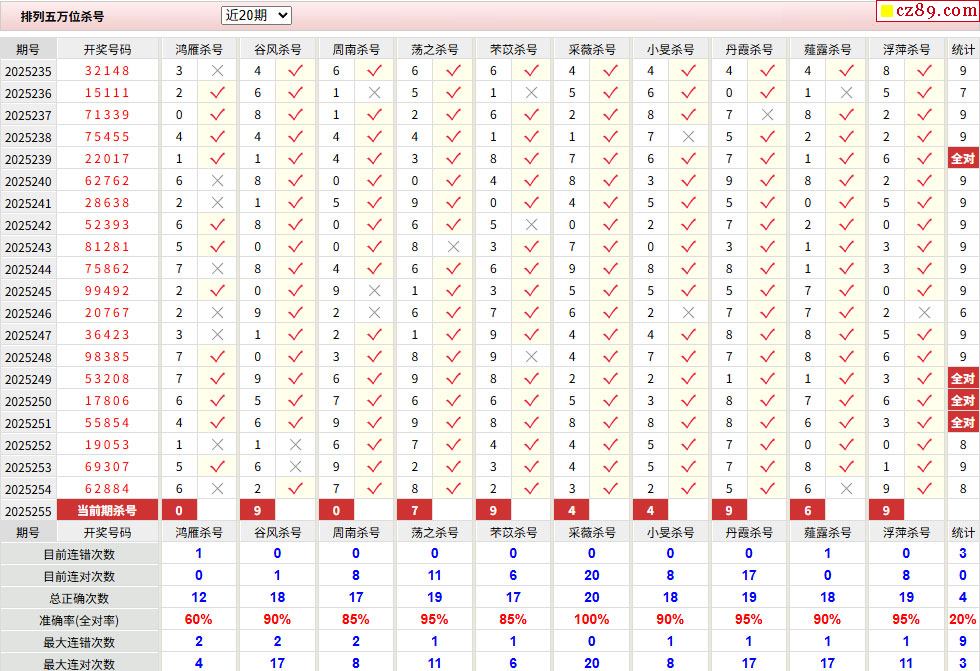The width and height of the screenshot is (980, 671).
Task: Click the X mark for 鸿雁杀号 in row 2025235
Action: tap(217, 71)
